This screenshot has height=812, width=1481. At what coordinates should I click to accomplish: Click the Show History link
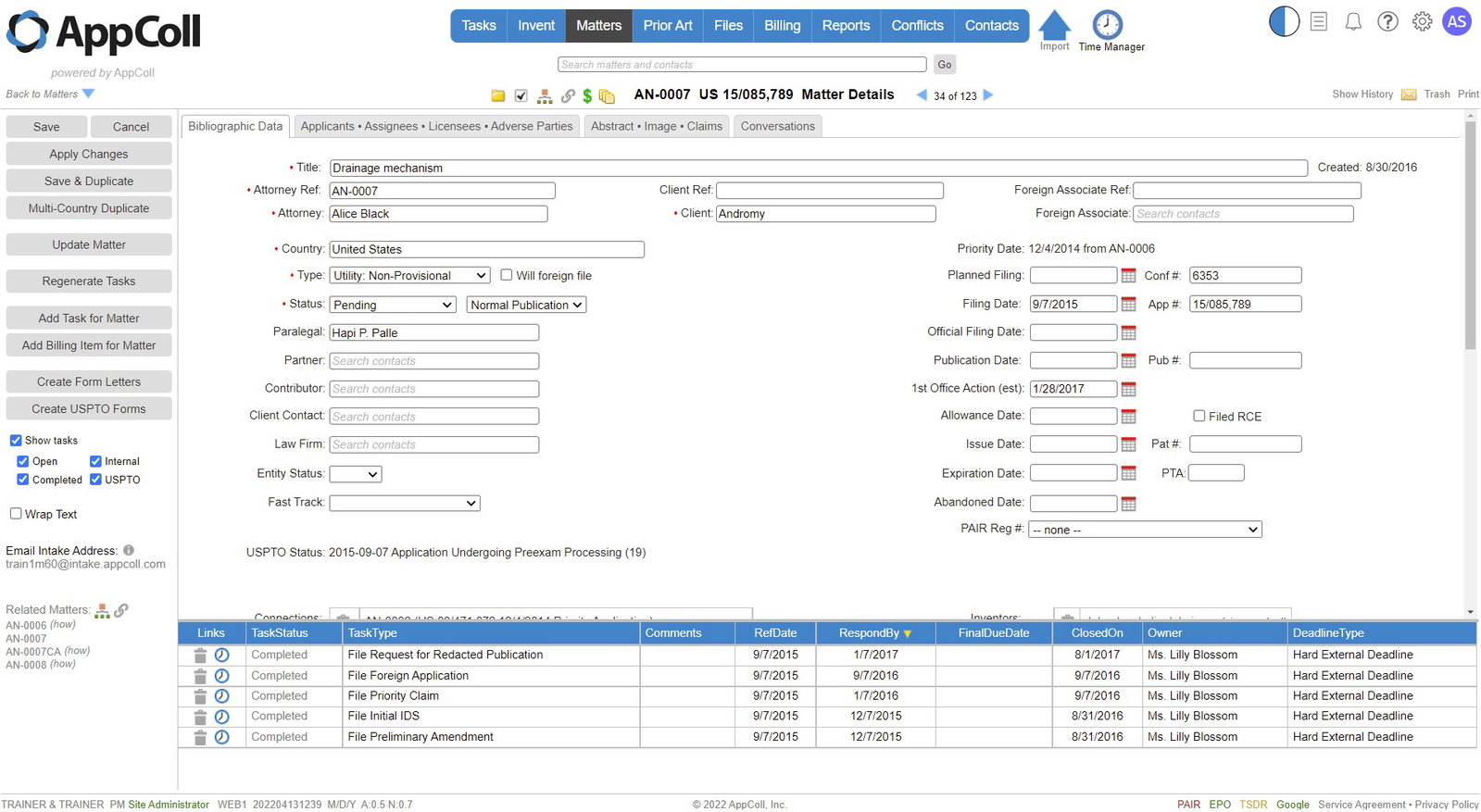(x=1362, y=94)
